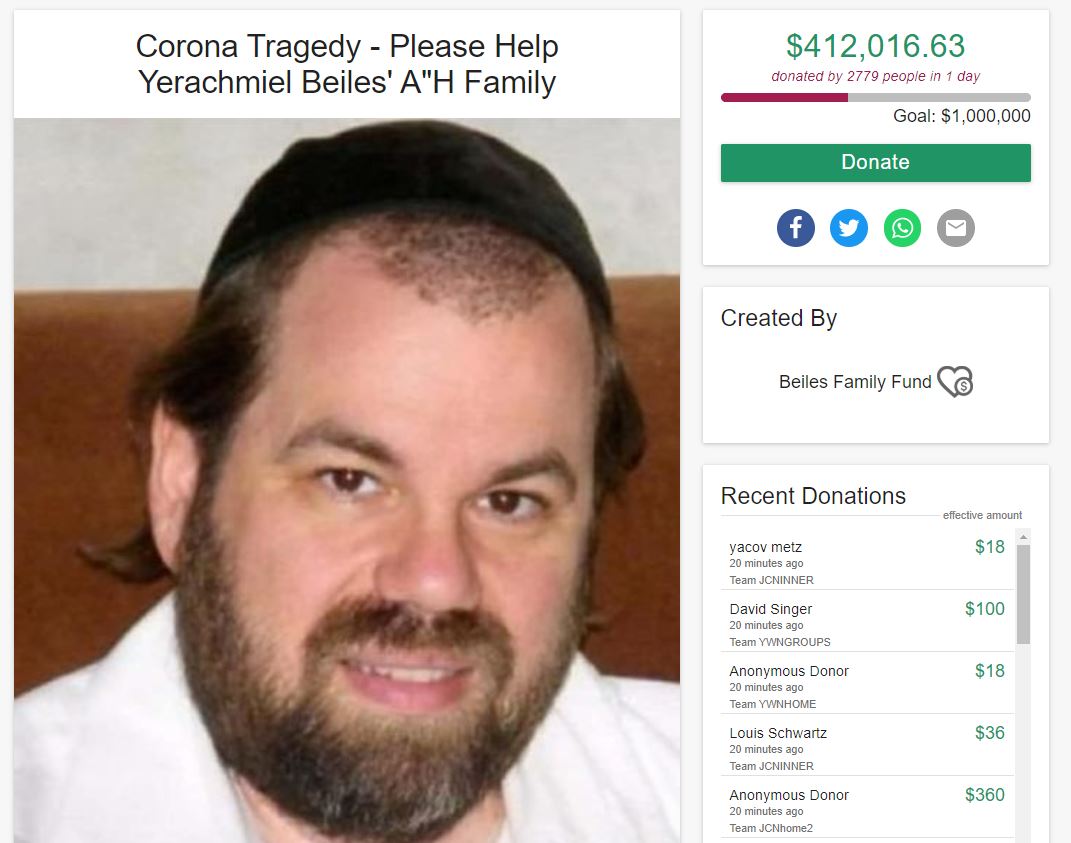The width and height of the screenshot is (1071, 843).
Task: Click the Recent Donations scrollbar thumb
Action: click(x=1023, y=594)
